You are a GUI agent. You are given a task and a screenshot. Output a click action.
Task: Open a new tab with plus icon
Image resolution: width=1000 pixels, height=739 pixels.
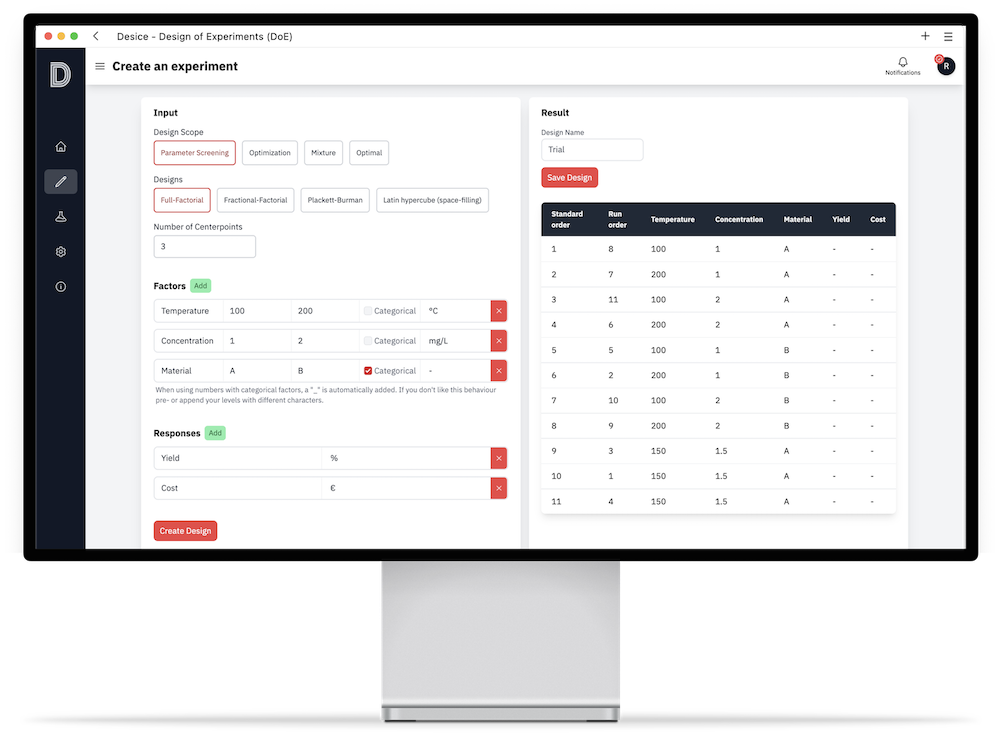pos(925,36)
